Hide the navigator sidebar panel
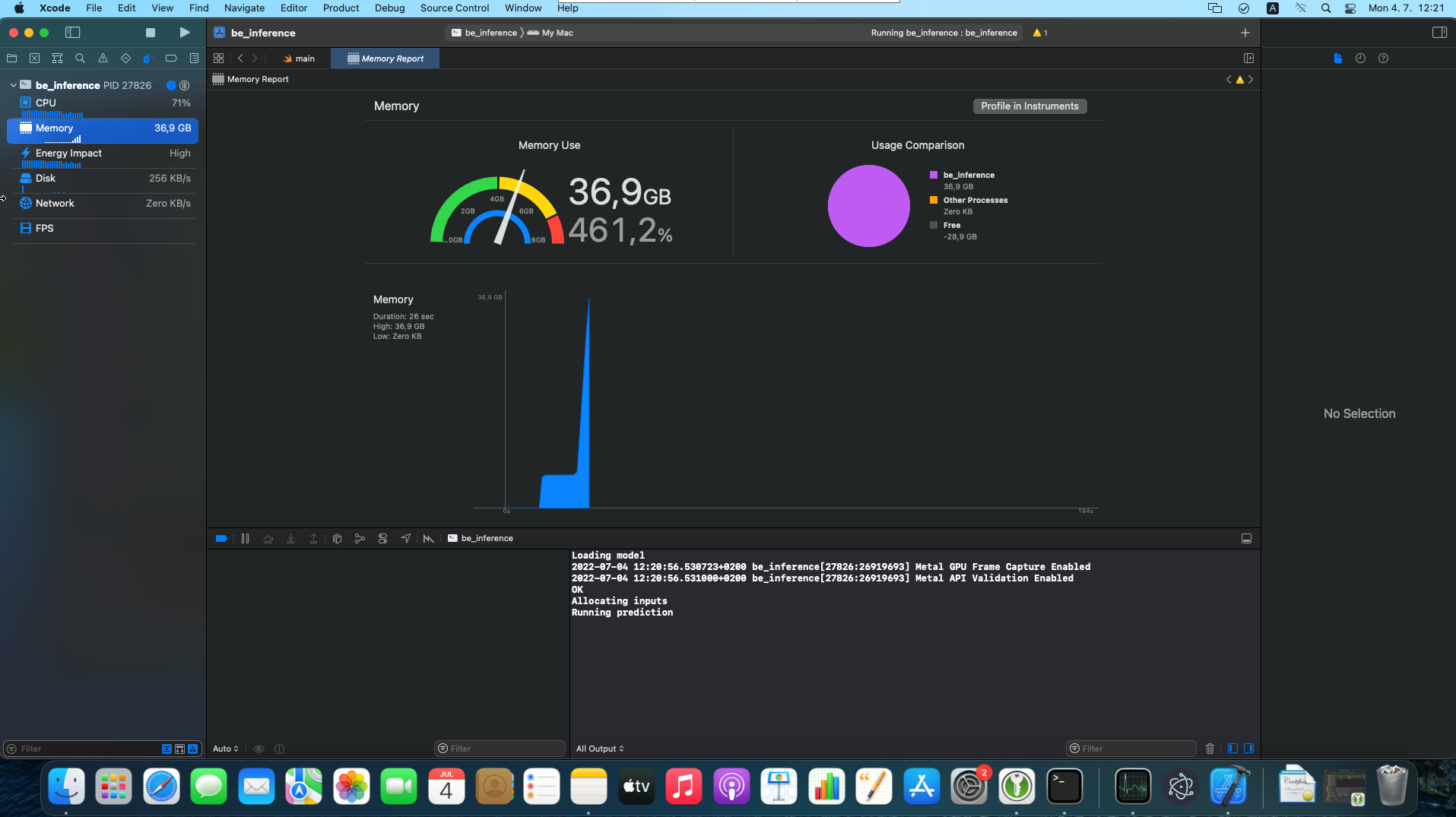The width and height of the screenshot is (1456, 817). pyautogui.click(x=73, y=33)
